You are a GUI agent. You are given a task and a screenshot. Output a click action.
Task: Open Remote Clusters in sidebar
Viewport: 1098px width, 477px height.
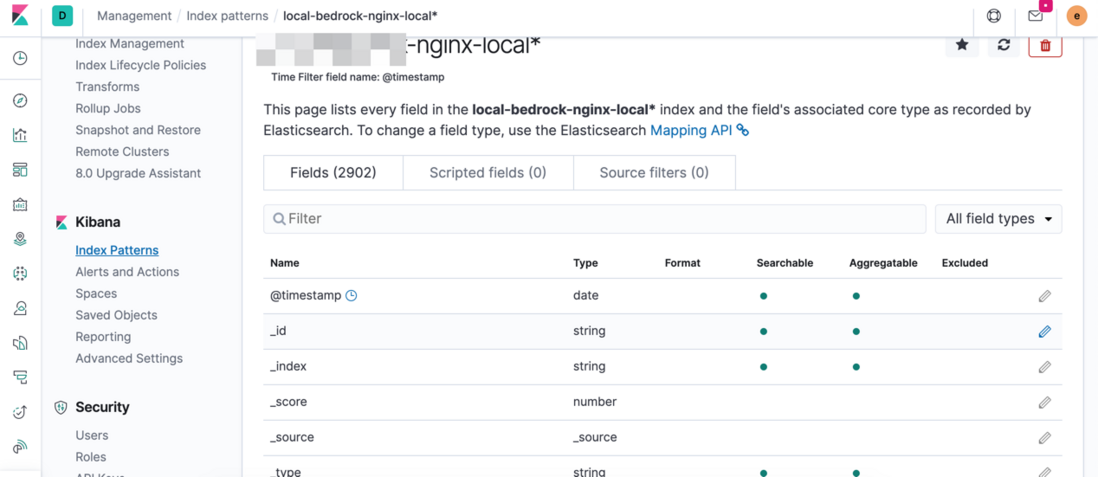122,152
